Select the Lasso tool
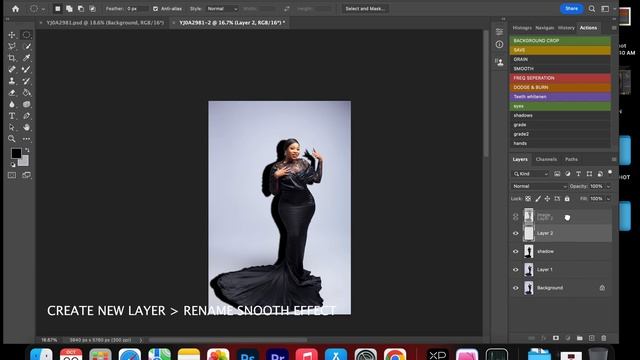Image resolution: width=640 pixels, height=360 pixels. [12, 46]
